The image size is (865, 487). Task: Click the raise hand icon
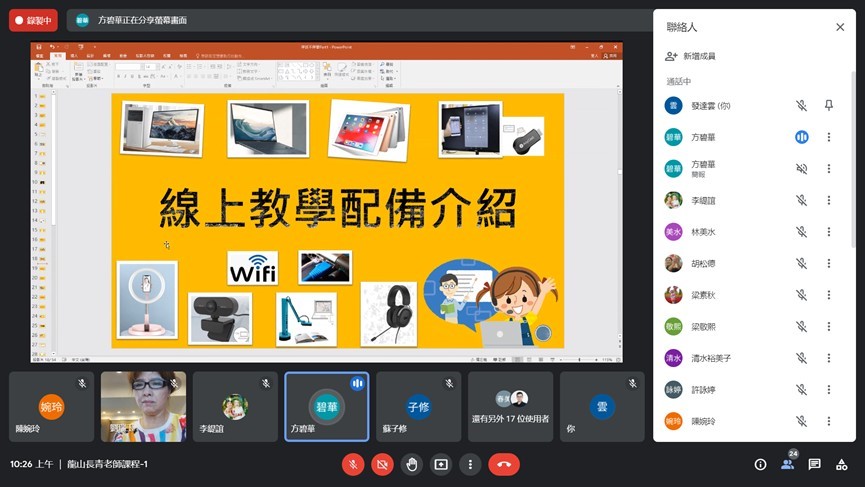pos(411,464)
